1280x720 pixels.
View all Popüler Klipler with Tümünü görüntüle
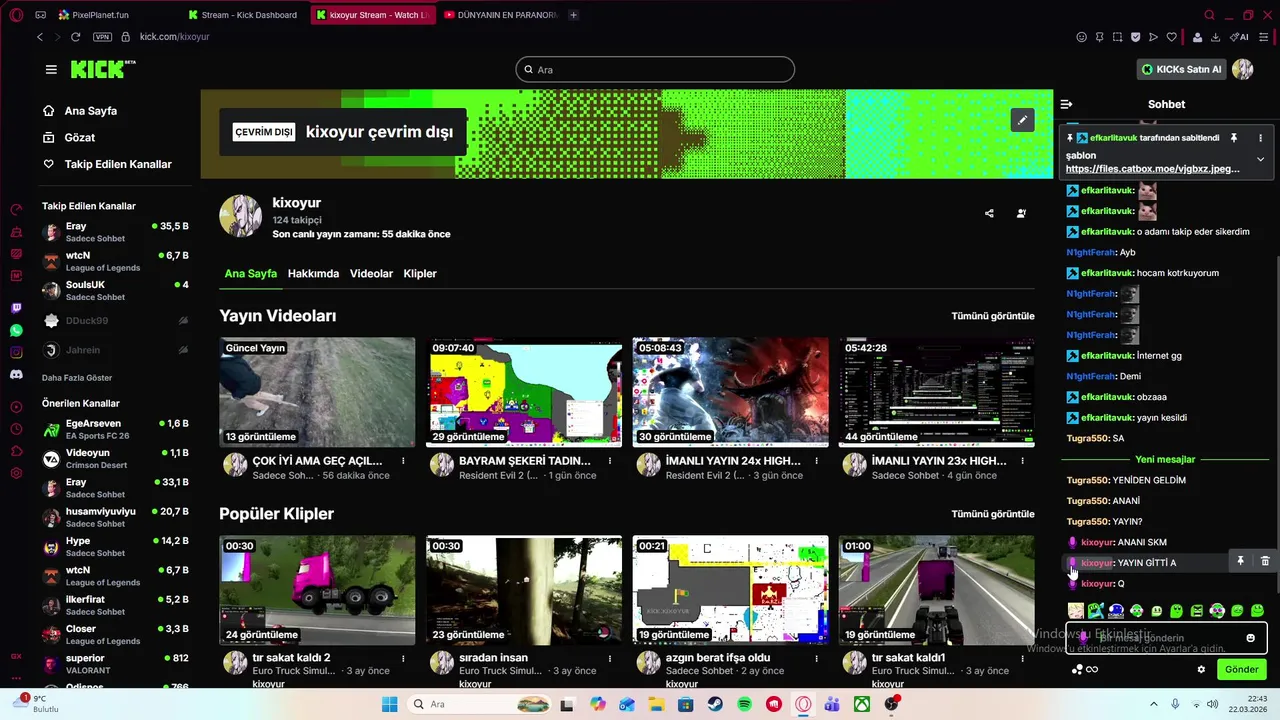(x=993, y=514)
